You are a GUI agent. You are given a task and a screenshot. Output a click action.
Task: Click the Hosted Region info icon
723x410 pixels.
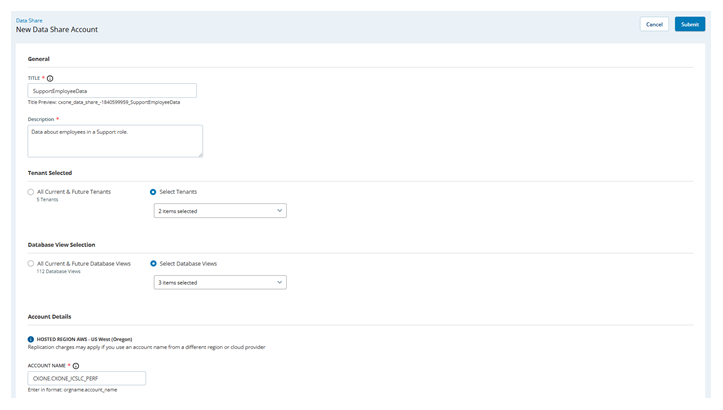point(31,339)
